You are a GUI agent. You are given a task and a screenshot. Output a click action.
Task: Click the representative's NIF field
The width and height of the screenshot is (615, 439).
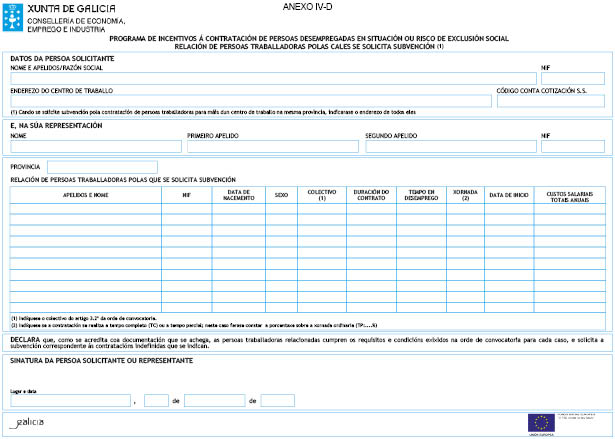(574, 146)
